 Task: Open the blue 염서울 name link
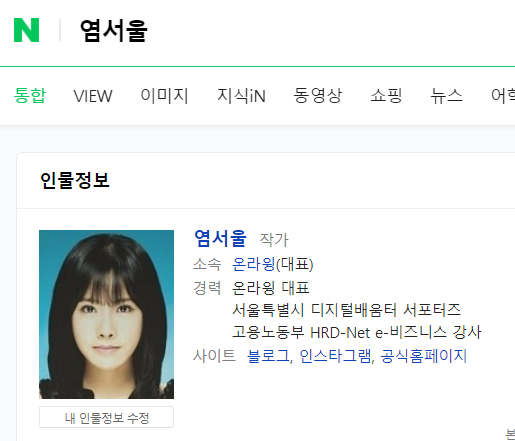220,239
